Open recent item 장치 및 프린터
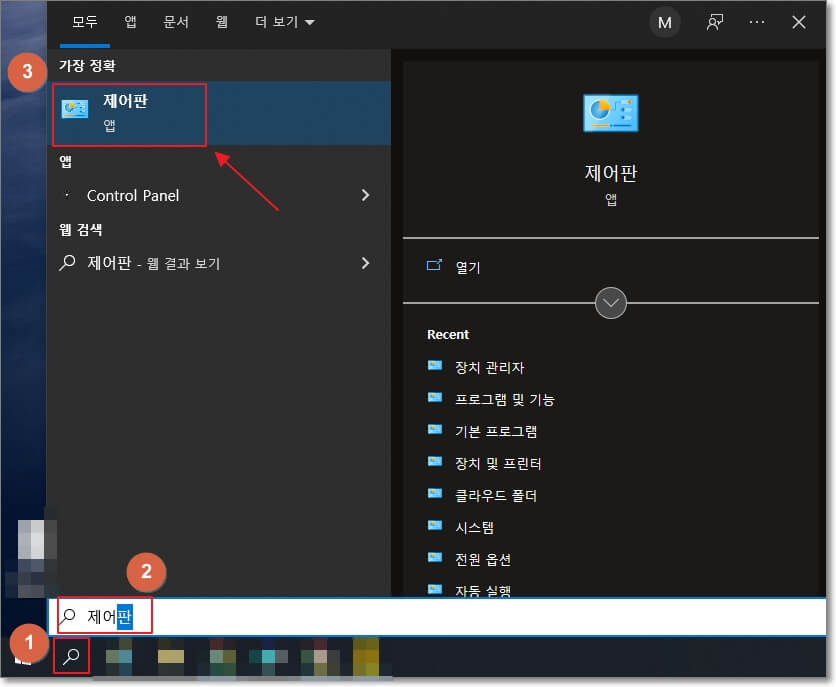The width and height of the screenshot is (836, 687). click(498, 464)
